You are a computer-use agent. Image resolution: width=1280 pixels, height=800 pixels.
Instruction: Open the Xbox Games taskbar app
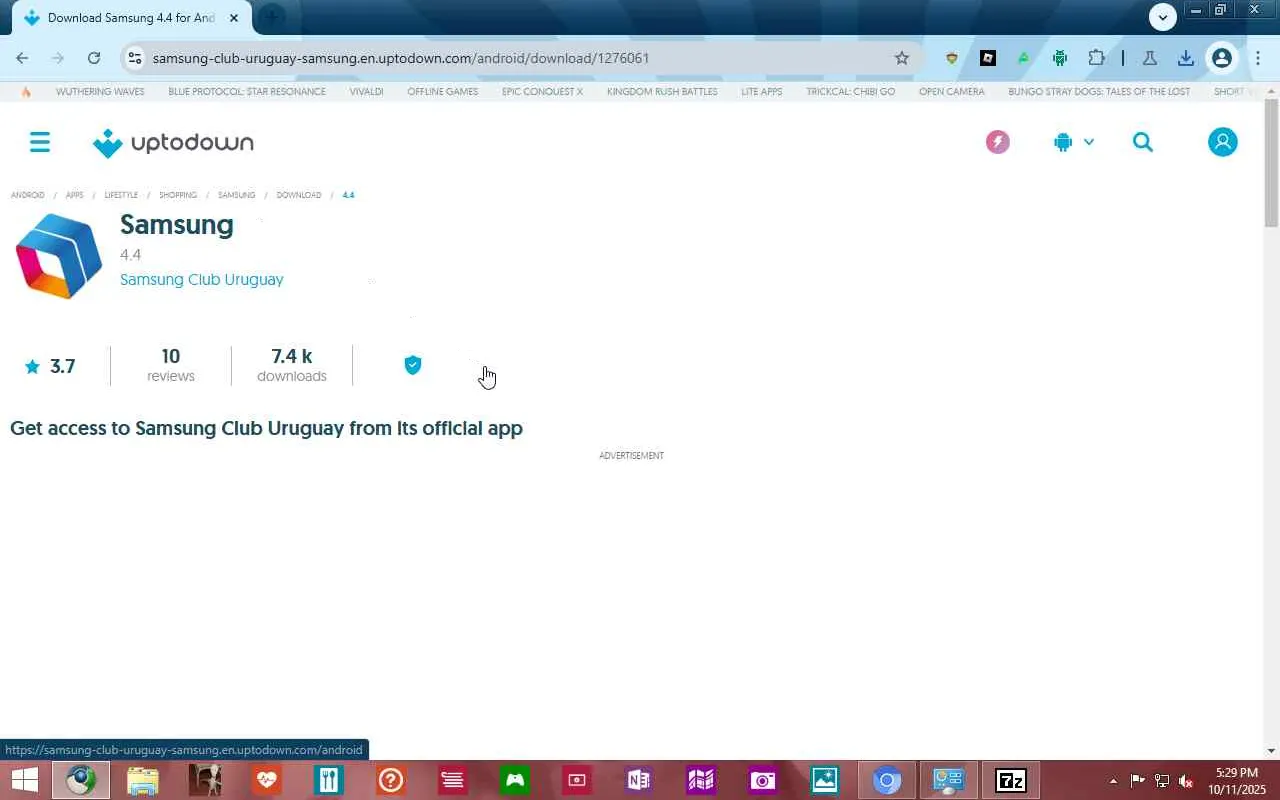(x=515, y=780)
